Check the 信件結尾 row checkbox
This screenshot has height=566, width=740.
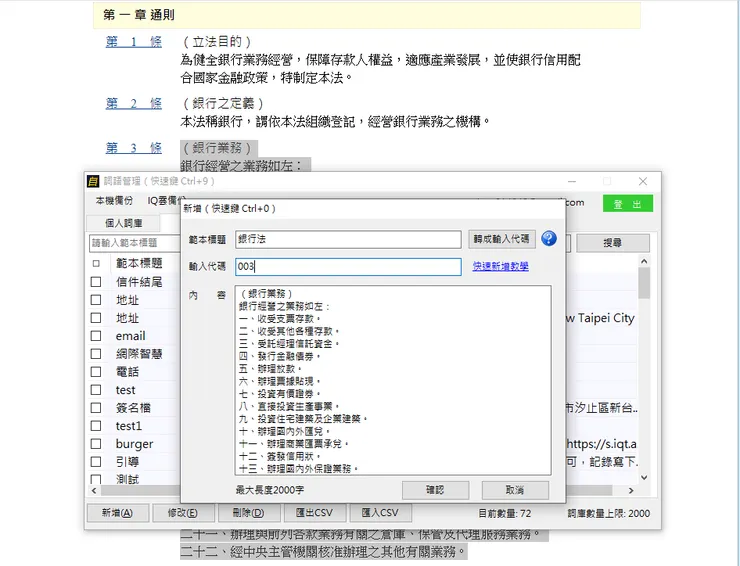96,282
